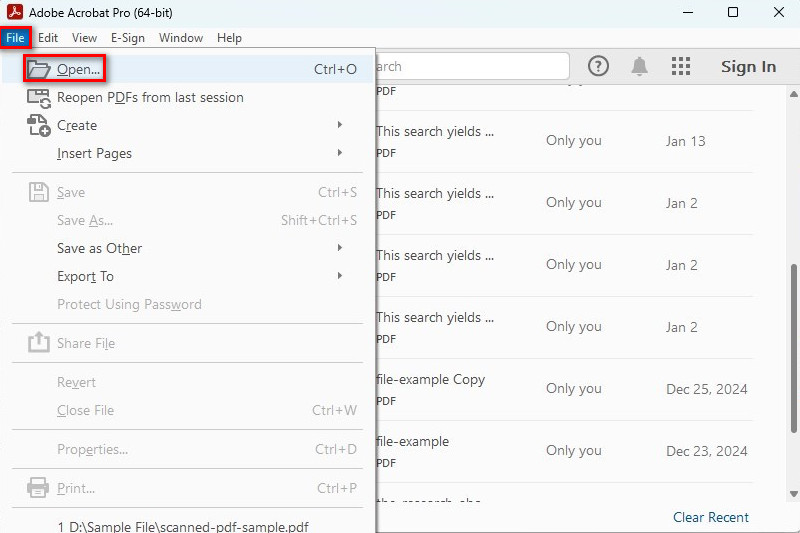Click the Create PDF icon

point(38,125)
